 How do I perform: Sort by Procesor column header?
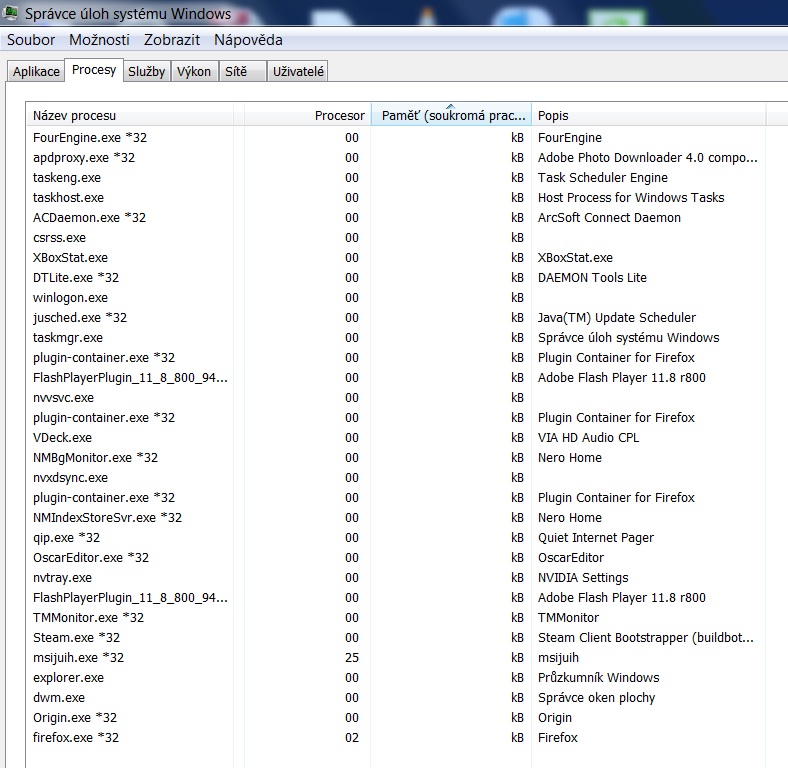pyautogui.click(x=307, y=116)
